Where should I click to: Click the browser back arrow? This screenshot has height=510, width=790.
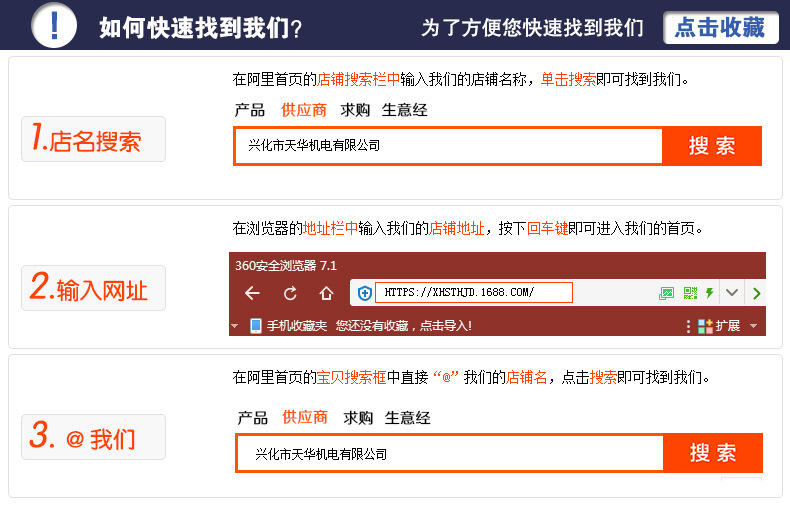[252, 293]
